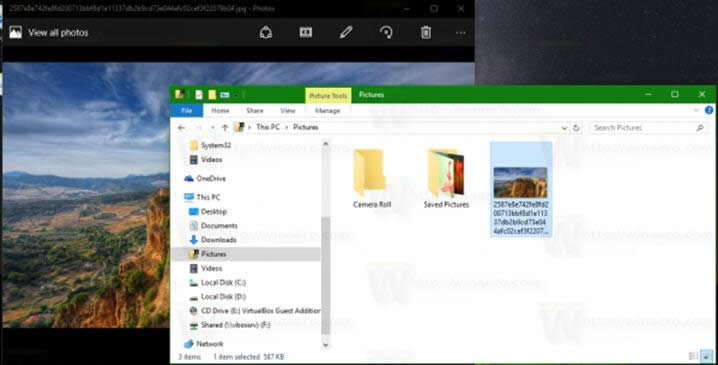Switch to details view icon in status bar
This screenshot has width=718, height=365.
(x=694, y=356)
